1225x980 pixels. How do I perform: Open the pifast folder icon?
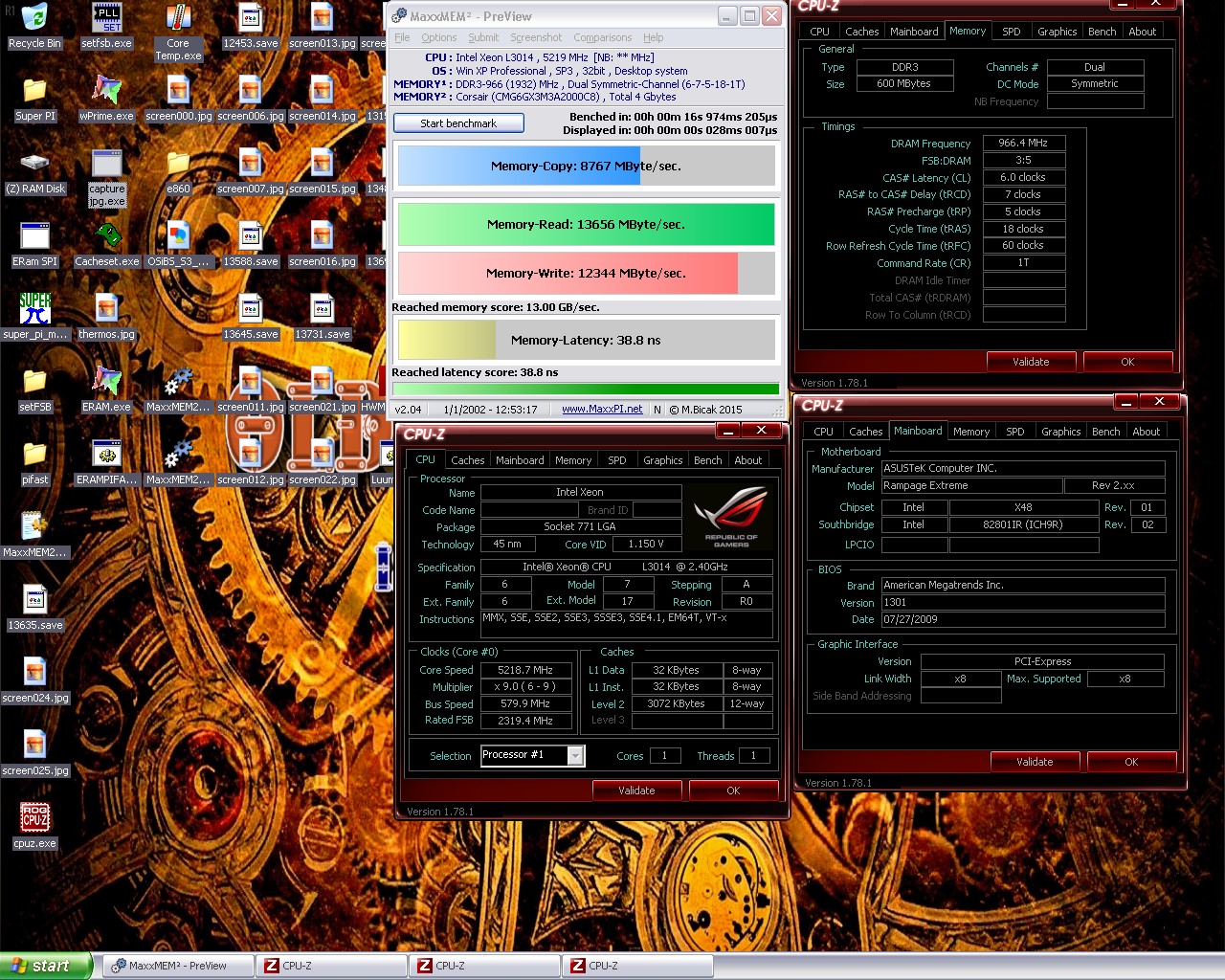click(x=35, y=462)
